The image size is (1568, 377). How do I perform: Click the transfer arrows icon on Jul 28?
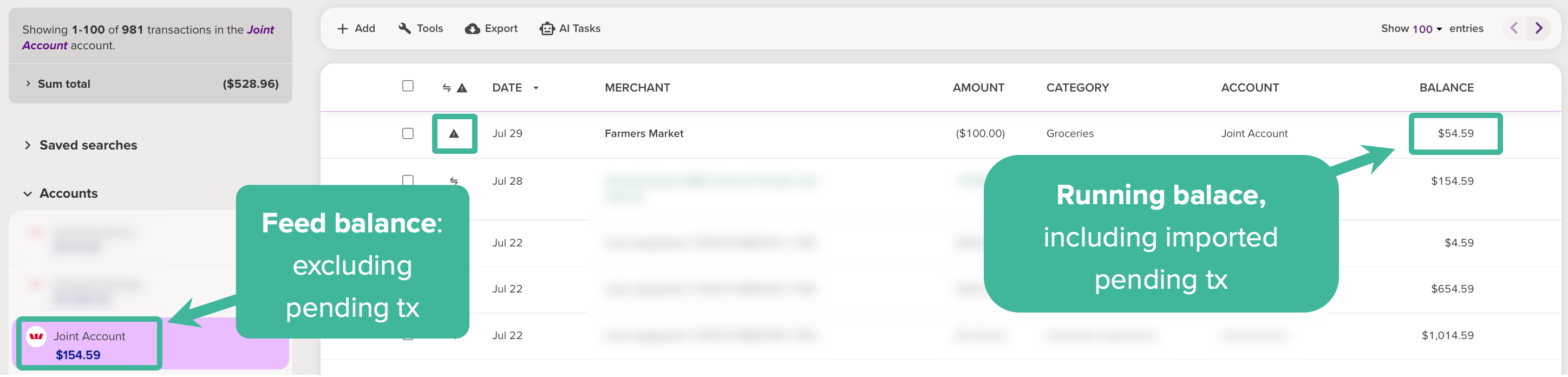pyautogui.click(x=454, y=181)
